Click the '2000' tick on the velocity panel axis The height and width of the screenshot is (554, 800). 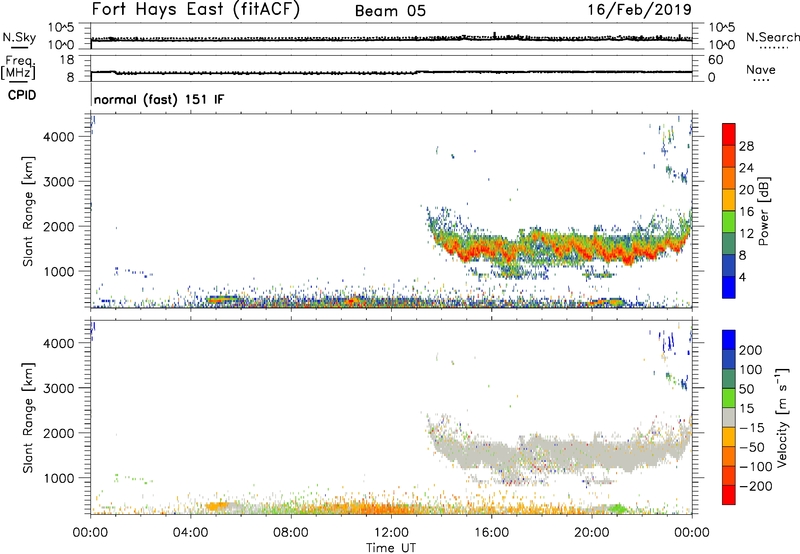click(x=59, y=433)
